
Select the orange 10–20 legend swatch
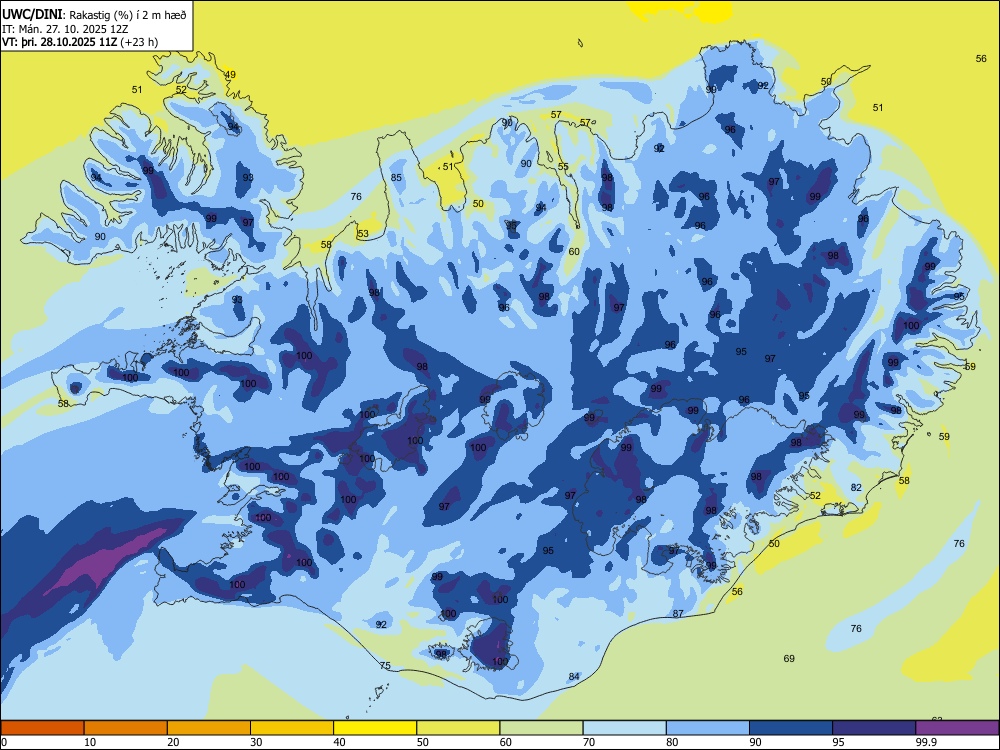pos(126,728)
